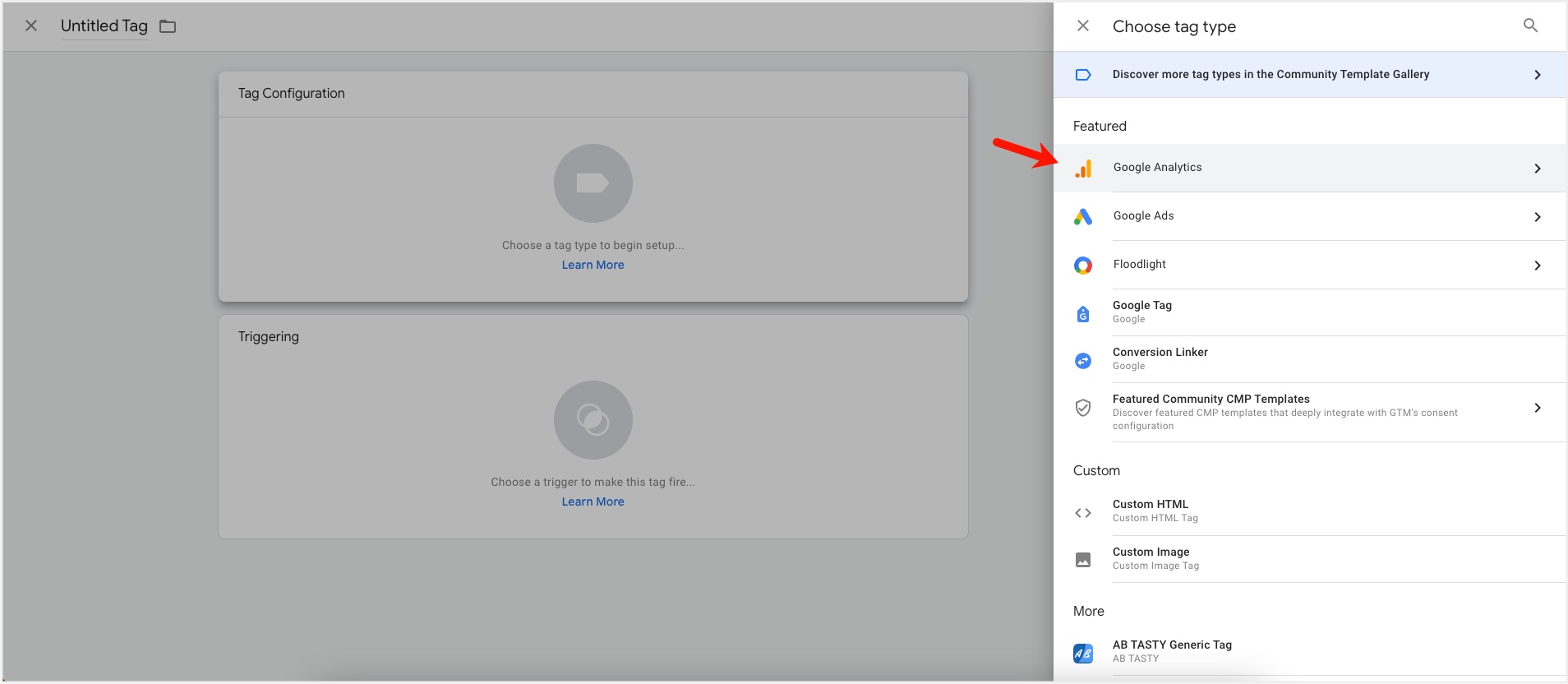1568x684 pixels.
Task: Click the tag placeholder icon in Tag Configuration
Action: point(593,183)
